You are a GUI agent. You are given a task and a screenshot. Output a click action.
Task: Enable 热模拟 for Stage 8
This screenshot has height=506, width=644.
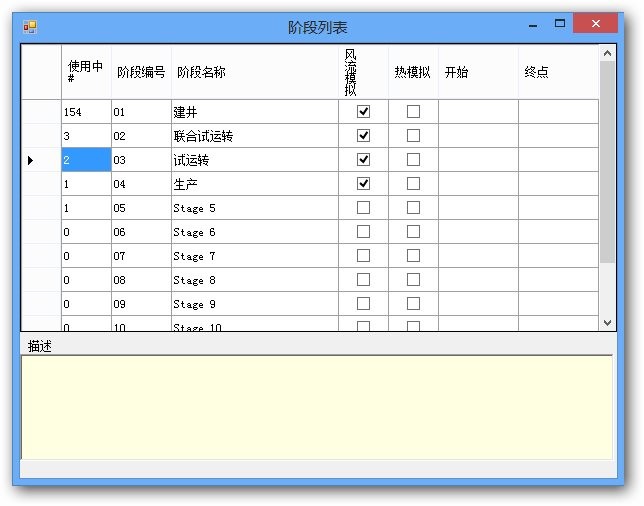[413, 280]
